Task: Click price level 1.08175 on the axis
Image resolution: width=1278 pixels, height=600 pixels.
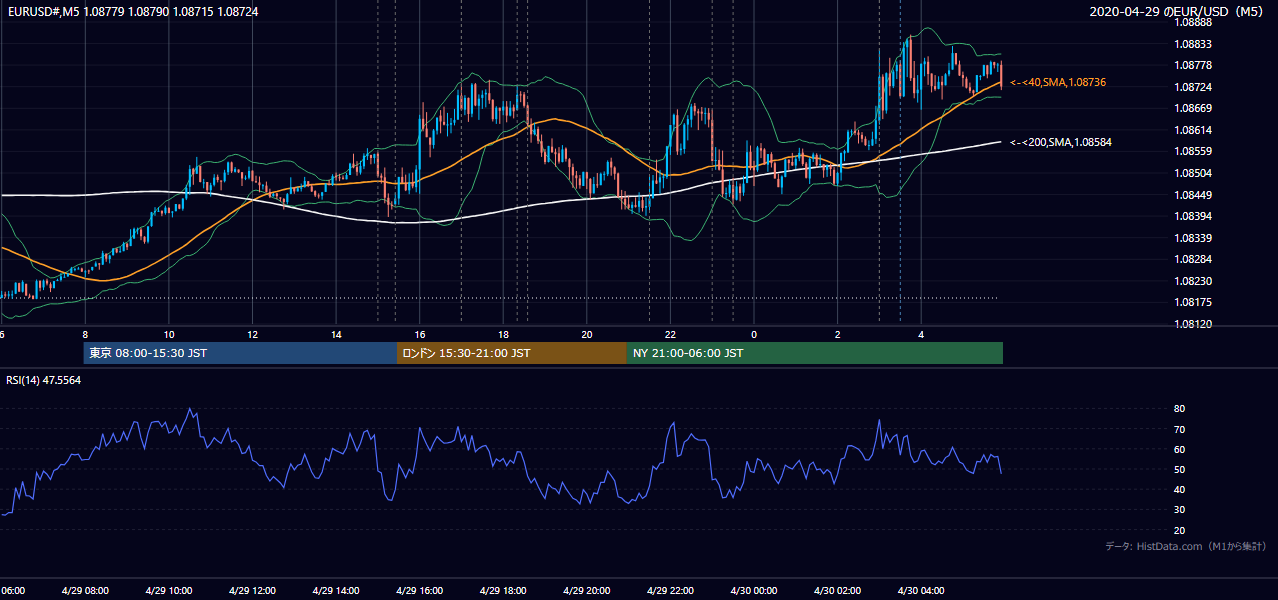Action: click(x=1193, y=302)
